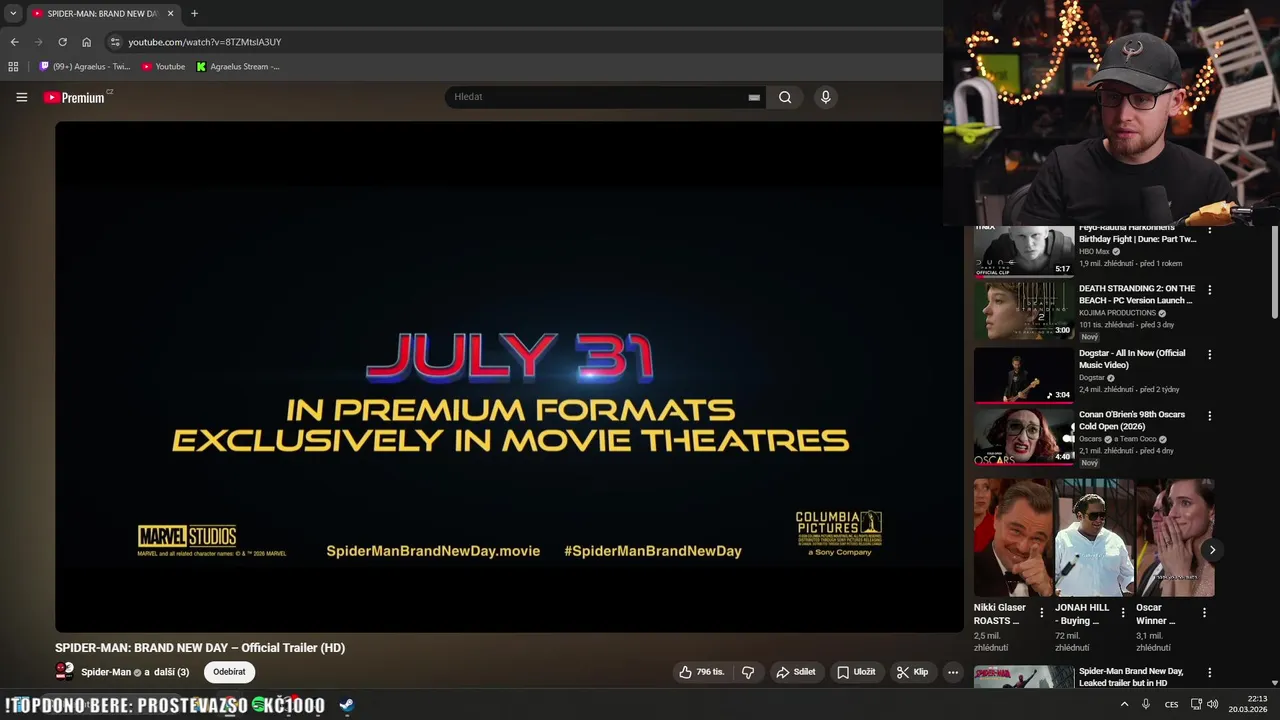The height and width of the screenshot is (720, 1280).
Task: Open options for Conan O'Brien Oscars video
Action: coord(1210,416)
